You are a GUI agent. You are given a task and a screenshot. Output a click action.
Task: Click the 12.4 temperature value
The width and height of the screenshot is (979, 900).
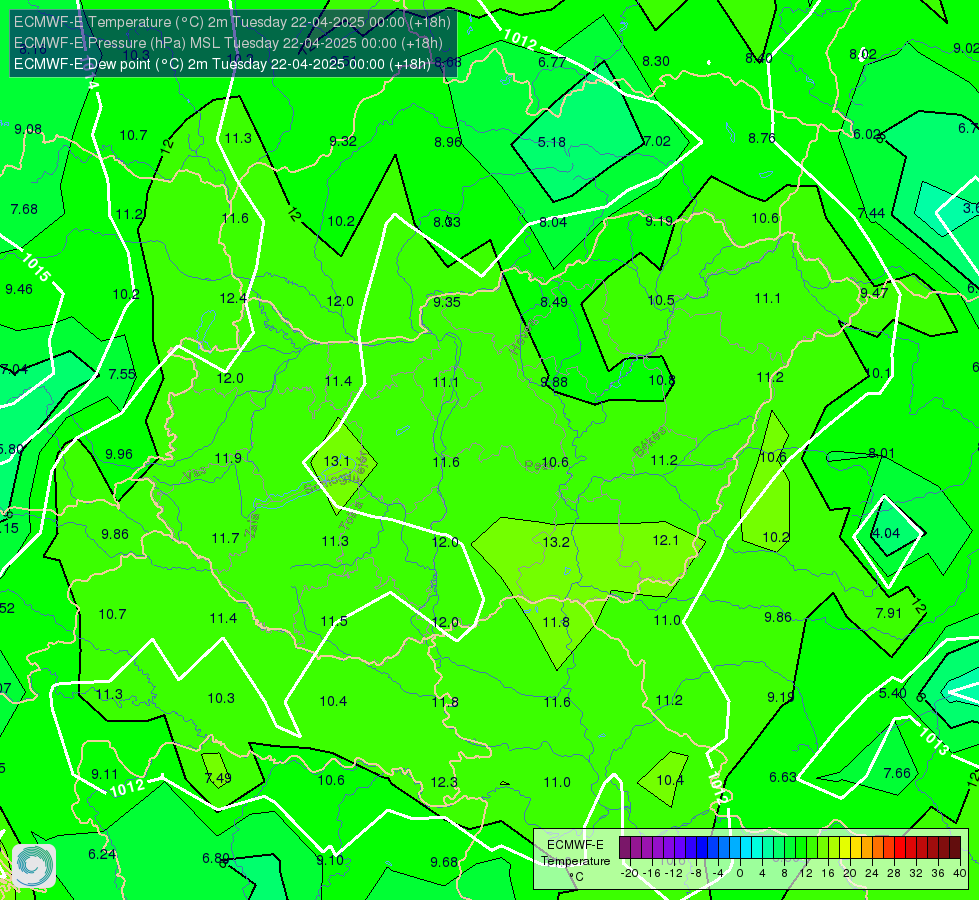click(233, 299)
